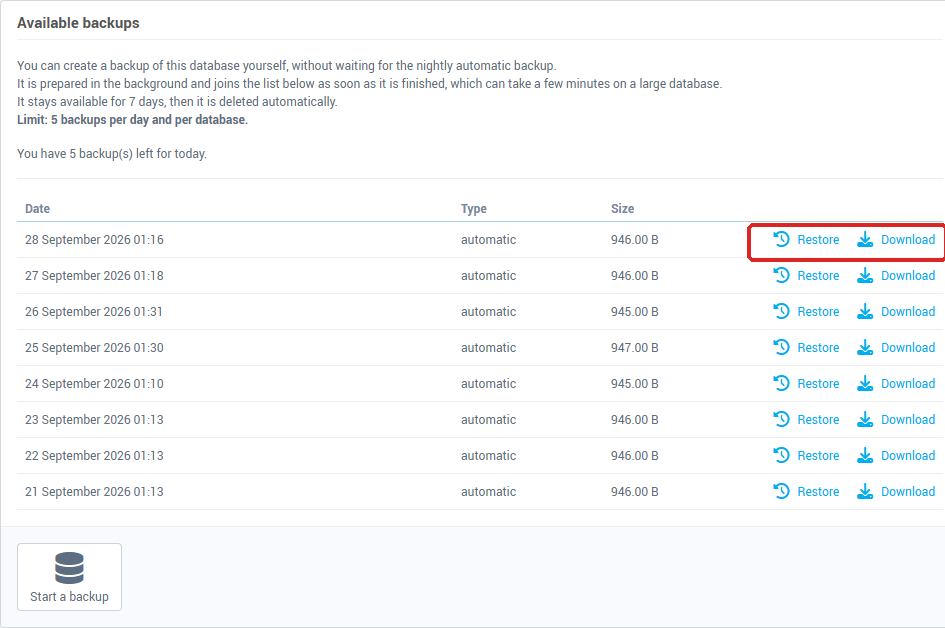This screenshot has width=945, height=628.
Task: Click download icon for 25 September backup
Action: pos(865,347)
